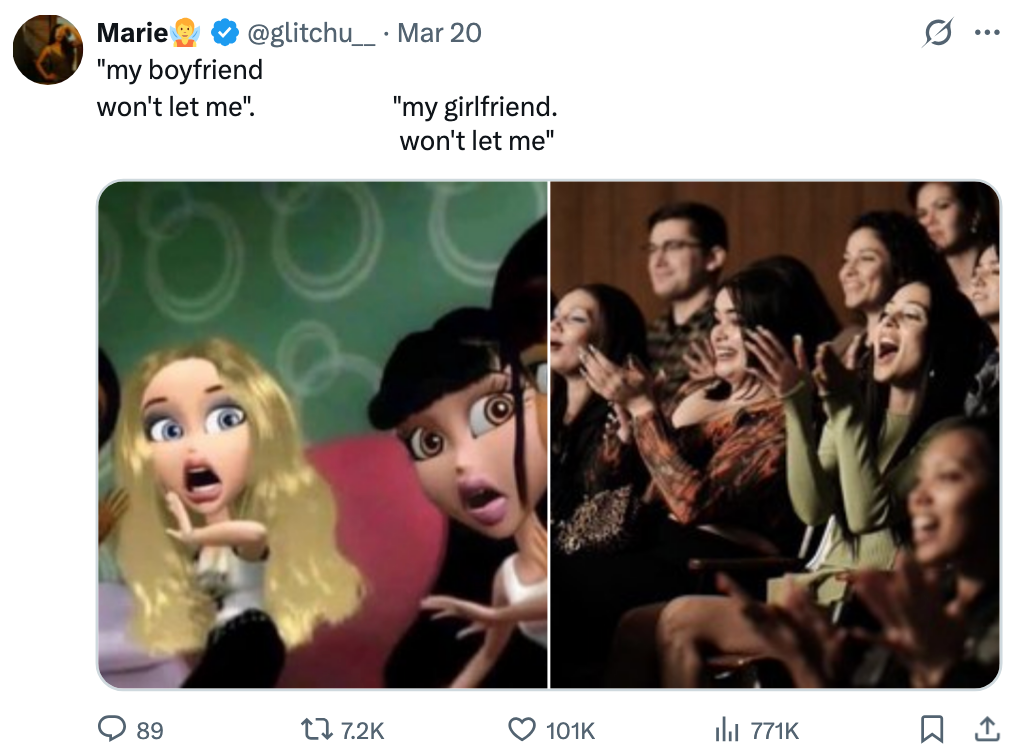1020x750 pixels.
Task: Click the "my girlfriend won't let me" text
Action: point(476,123)
